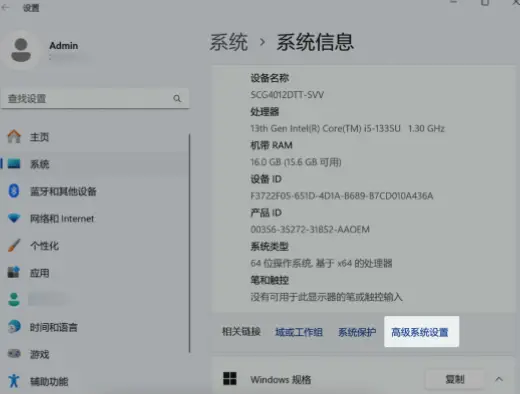Image resolution: width=520 pixels, height=395 pixels.
Task: Click the 64 位操作系统 system type text
Action: pos(321,263)
